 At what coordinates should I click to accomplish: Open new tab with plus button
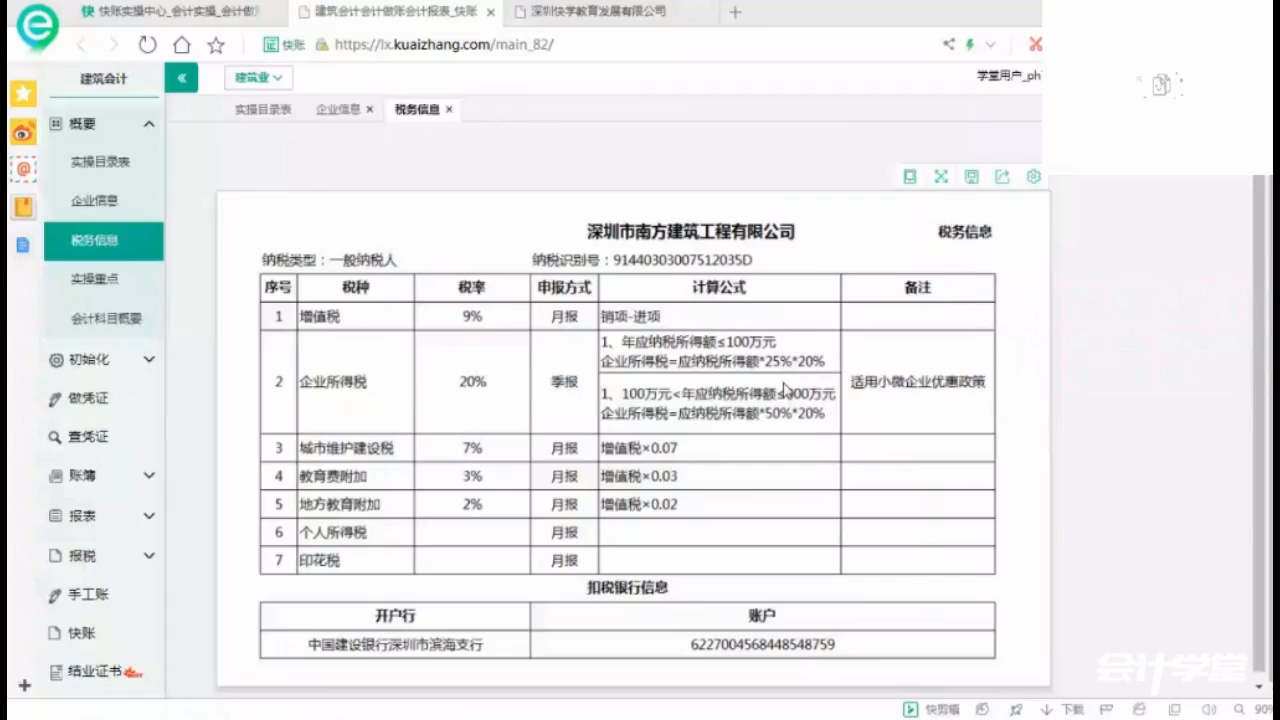tap(735, 12)
